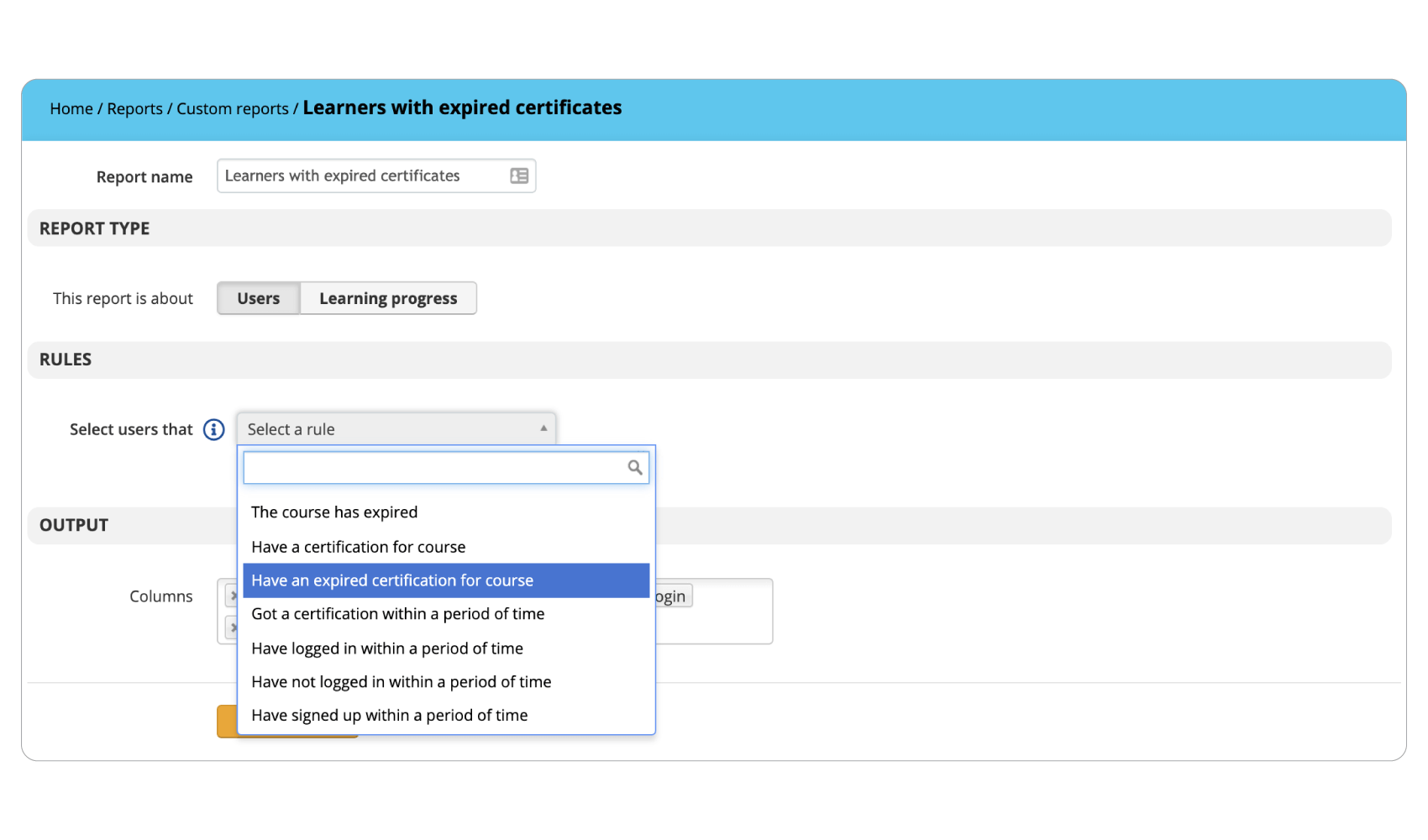Open Reports from the breadcrumb trail
This screenshot has height=840, width=1428.
click(134, 109)
